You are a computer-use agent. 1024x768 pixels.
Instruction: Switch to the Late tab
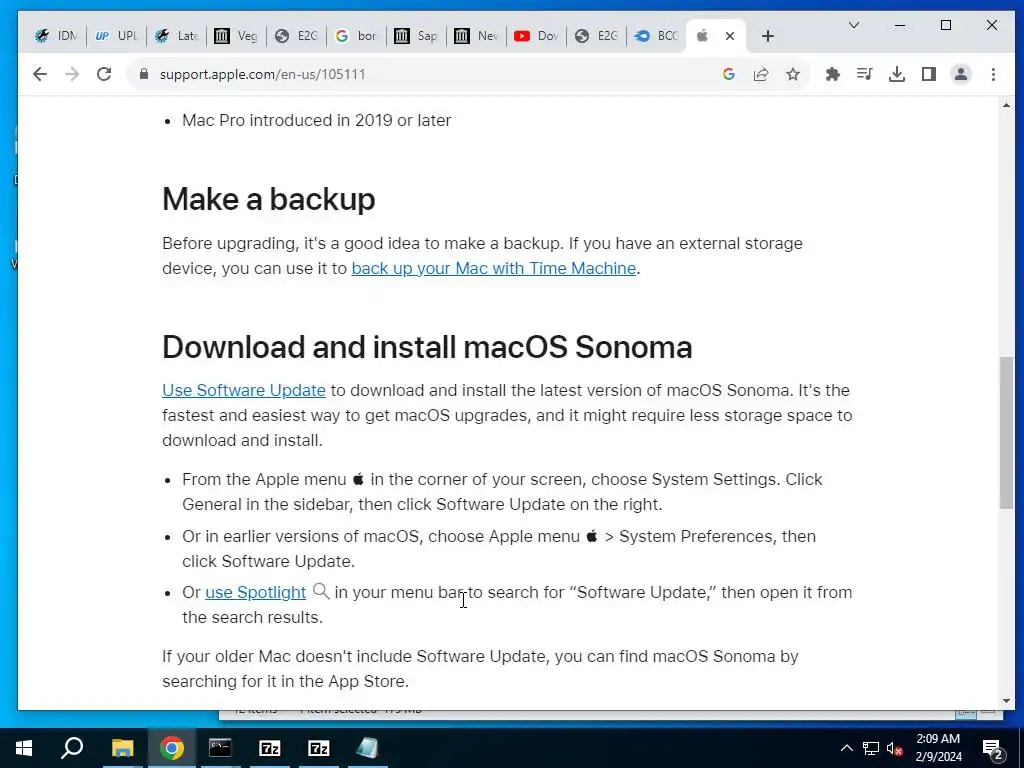pyautogui.click(x=176, y=36)
